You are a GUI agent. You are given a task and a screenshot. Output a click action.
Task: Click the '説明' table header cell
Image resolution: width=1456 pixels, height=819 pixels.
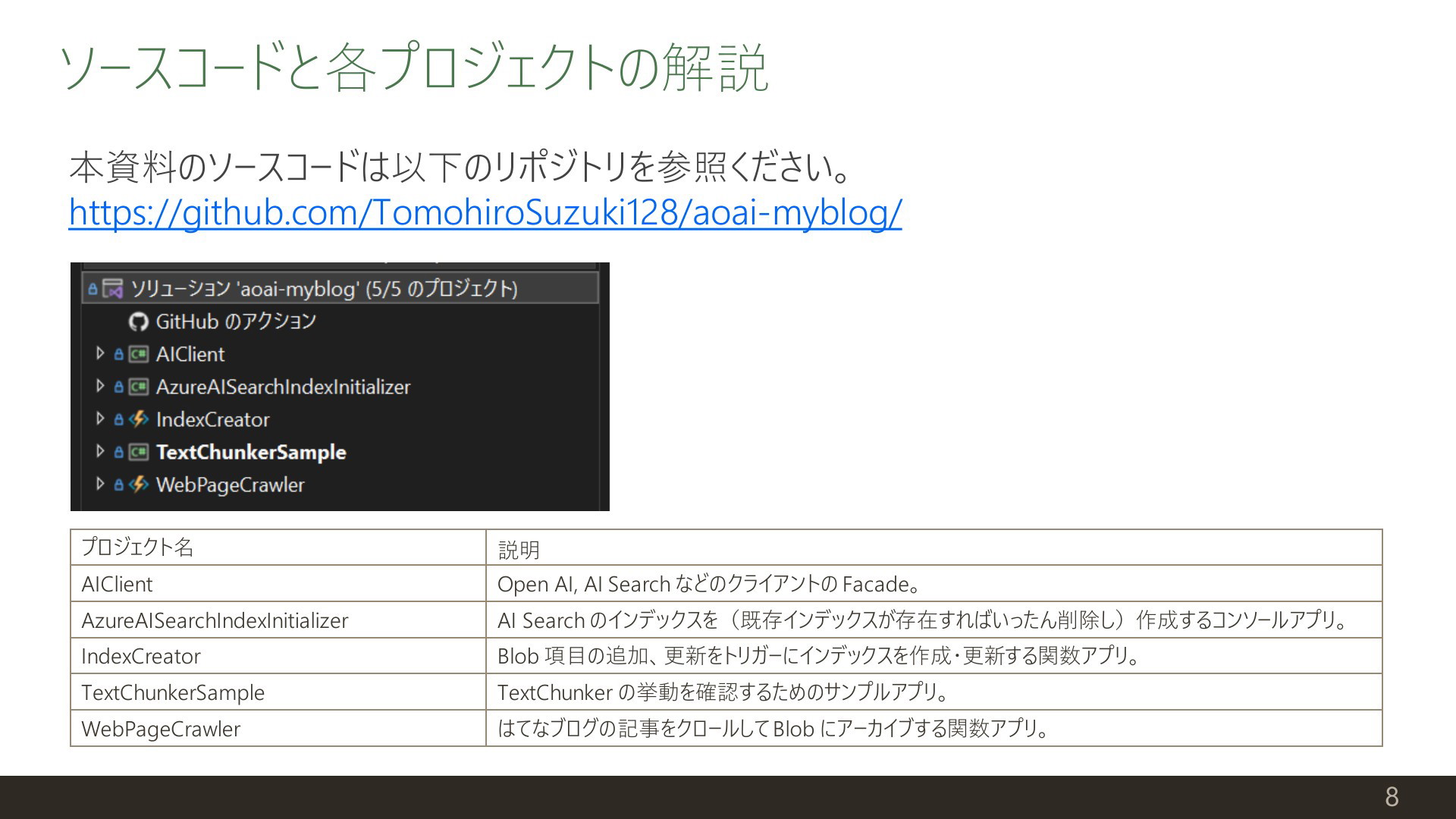click(x=934, y=548)
